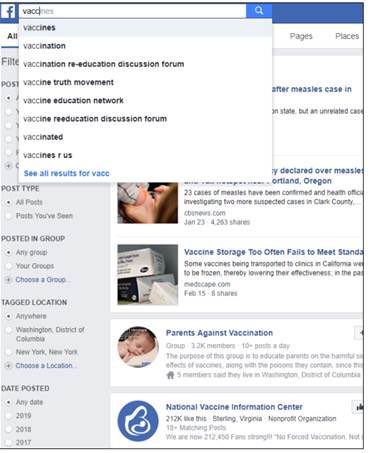The width and height of the screenshot is (371, 453).
Task: Click 'Jan 23 · 4,263 shares' text
Action: coord(217,222)
